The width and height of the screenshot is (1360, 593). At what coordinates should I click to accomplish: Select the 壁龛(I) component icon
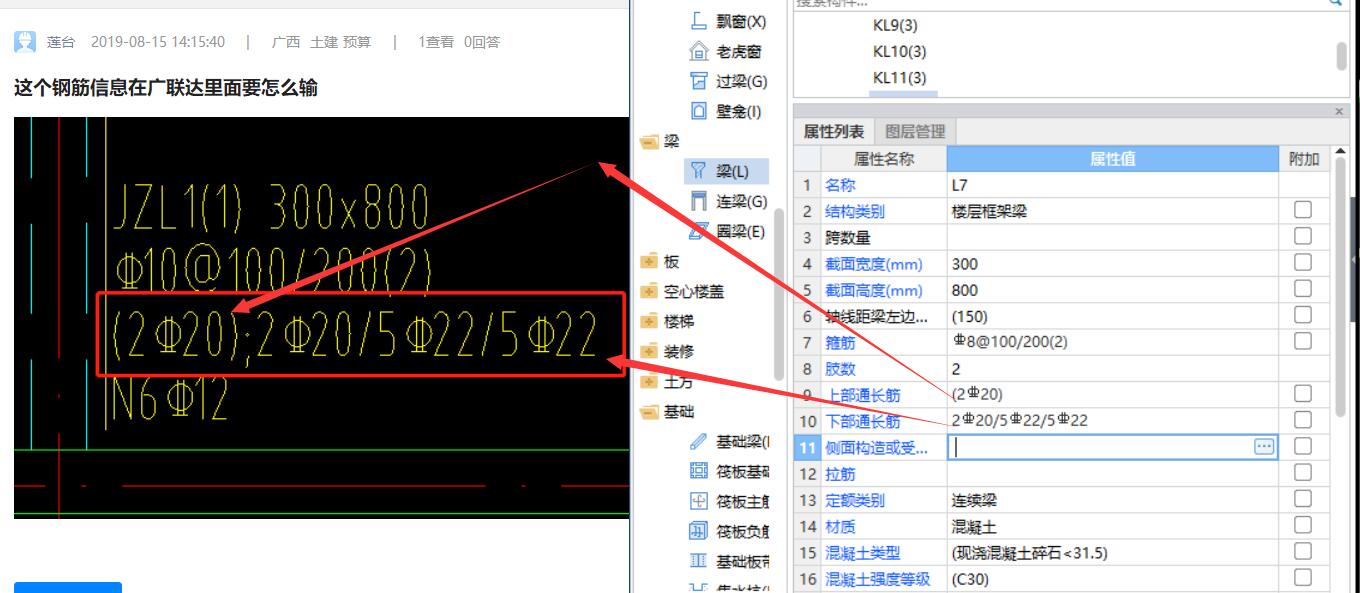pyautogui.click(x=699, y=111)
